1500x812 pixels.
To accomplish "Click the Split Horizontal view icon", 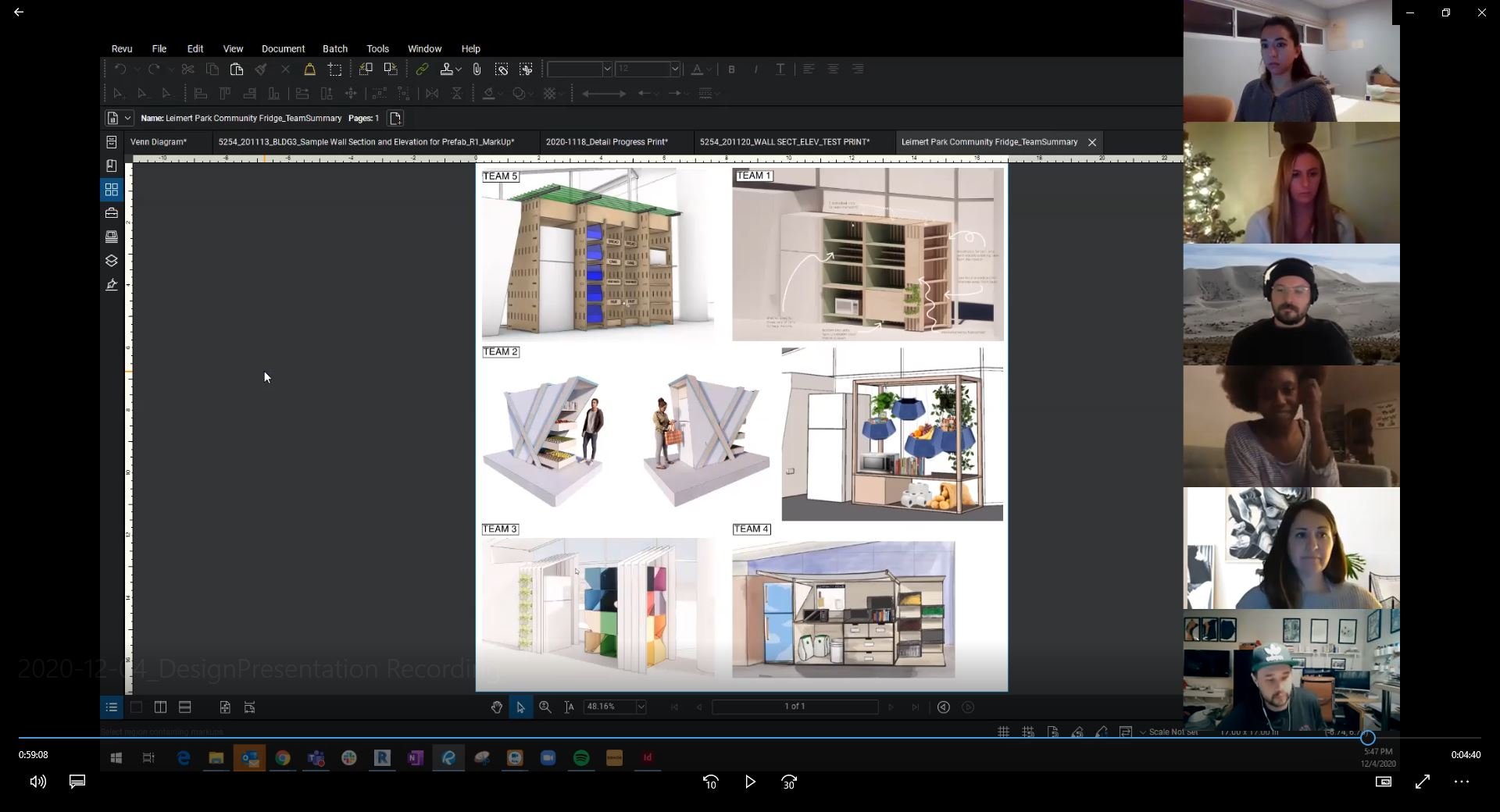I will [x=185, y=707].
